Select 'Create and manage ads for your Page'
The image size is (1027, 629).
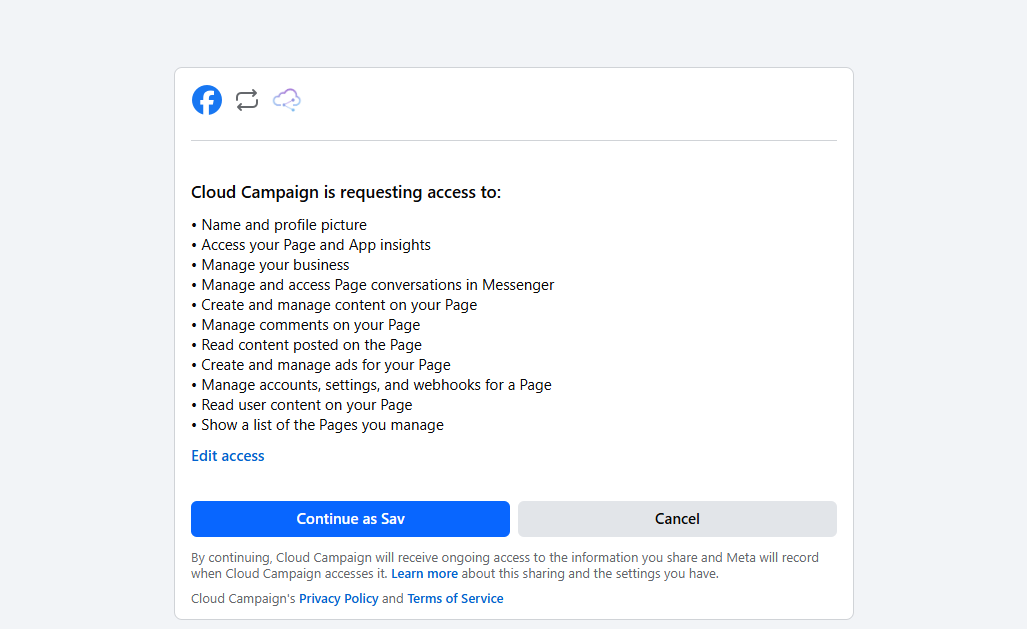pos(326,365)
